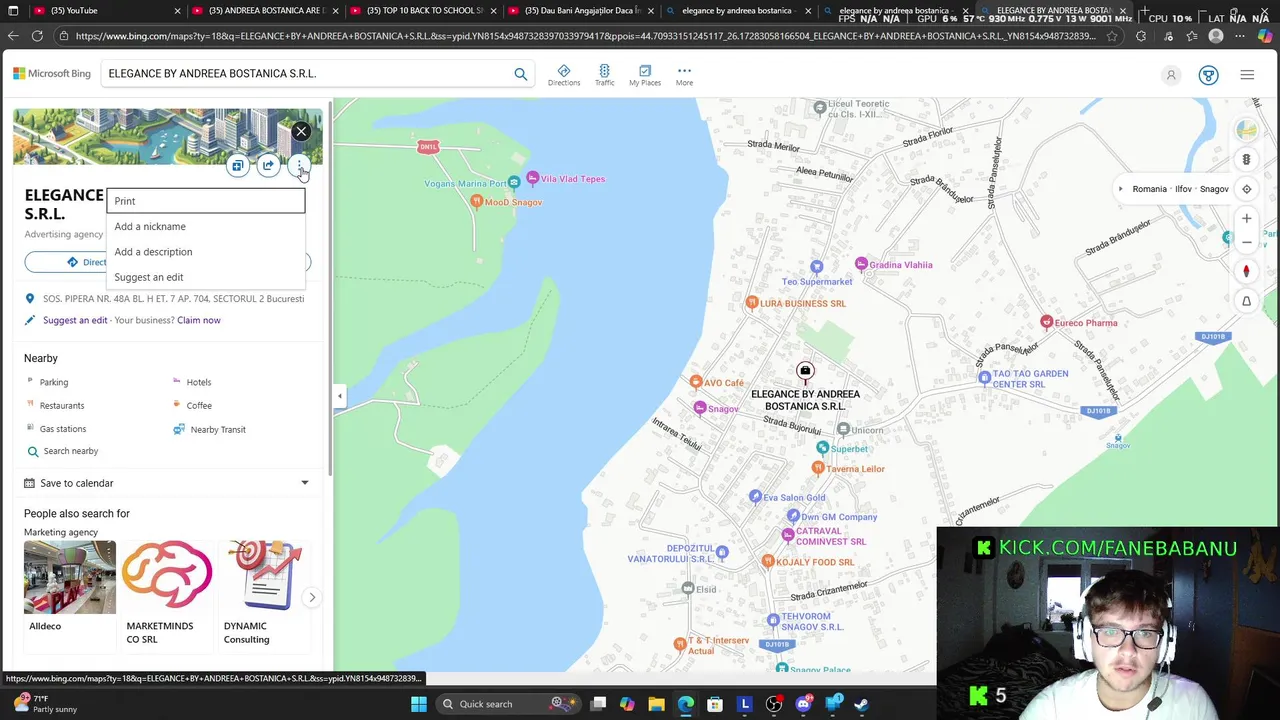Click the Microsoft Rewards icon
This screenshot has height=720, width=1280.
(1208, 75)
